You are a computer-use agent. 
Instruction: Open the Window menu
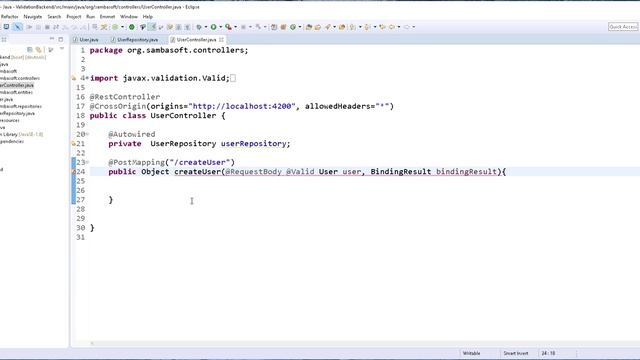(129, 17)
